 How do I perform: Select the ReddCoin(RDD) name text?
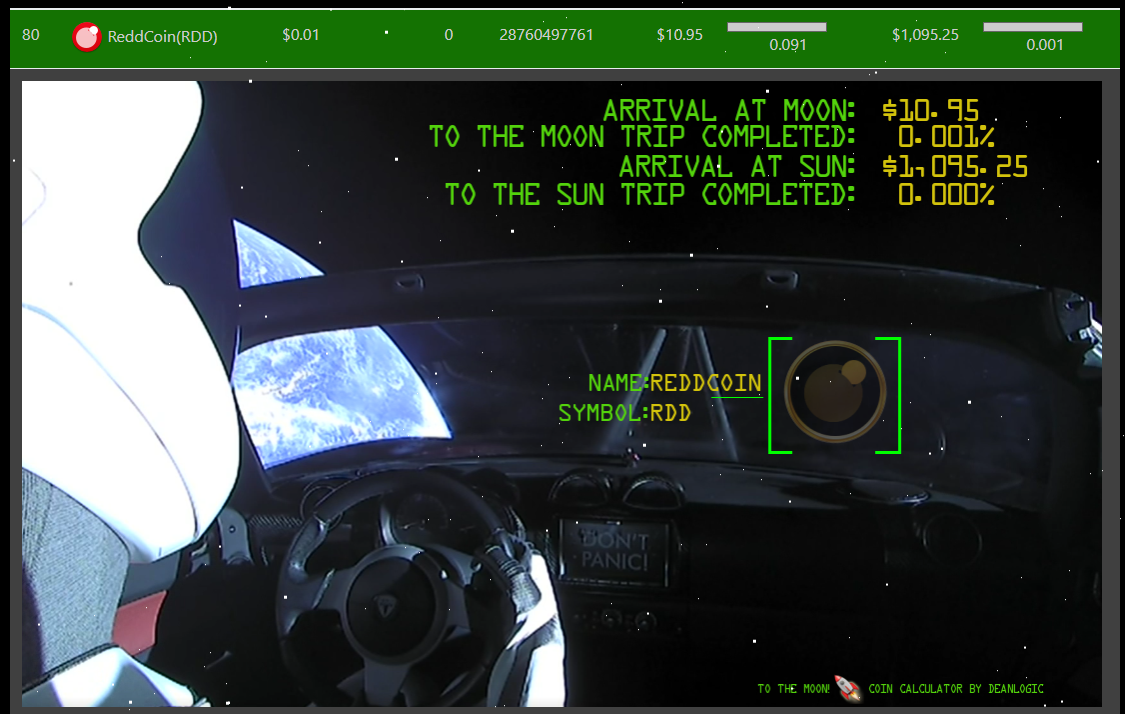click(162, 37)
